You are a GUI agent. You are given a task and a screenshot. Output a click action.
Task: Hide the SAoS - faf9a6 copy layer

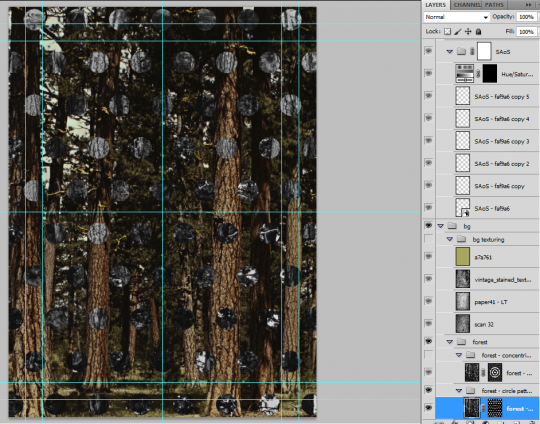428,185
